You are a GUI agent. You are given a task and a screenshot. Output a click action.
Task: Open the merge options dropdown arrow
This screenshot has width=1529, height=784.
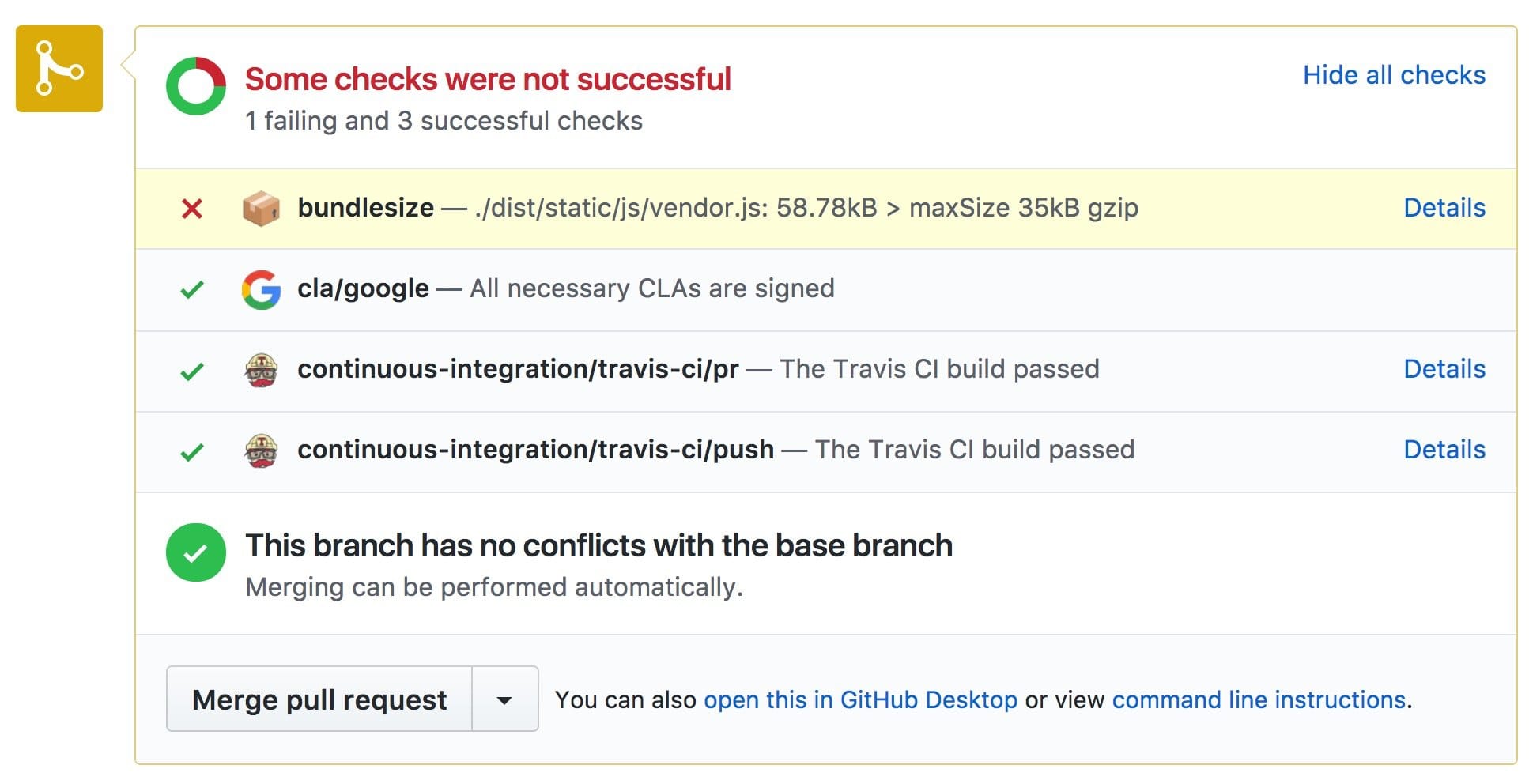click(x=506, y=699)
